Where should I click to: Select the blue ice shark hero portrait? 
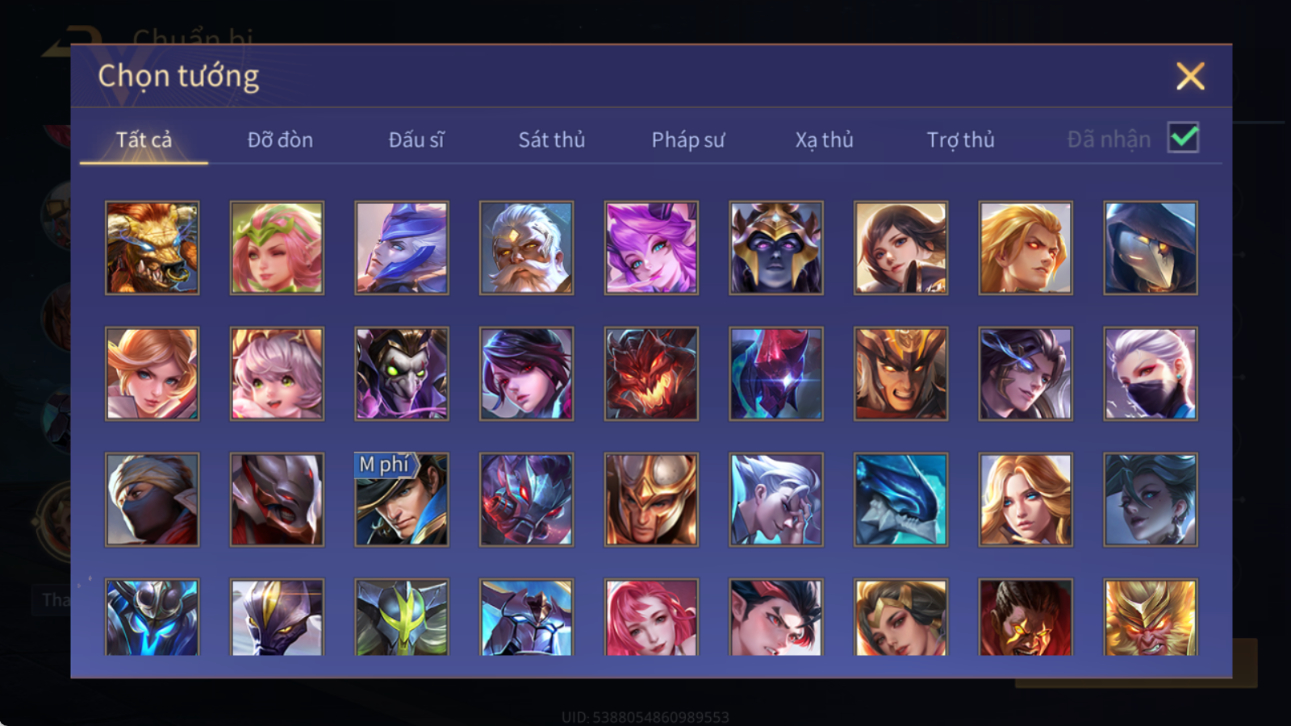tap(901, 500)
